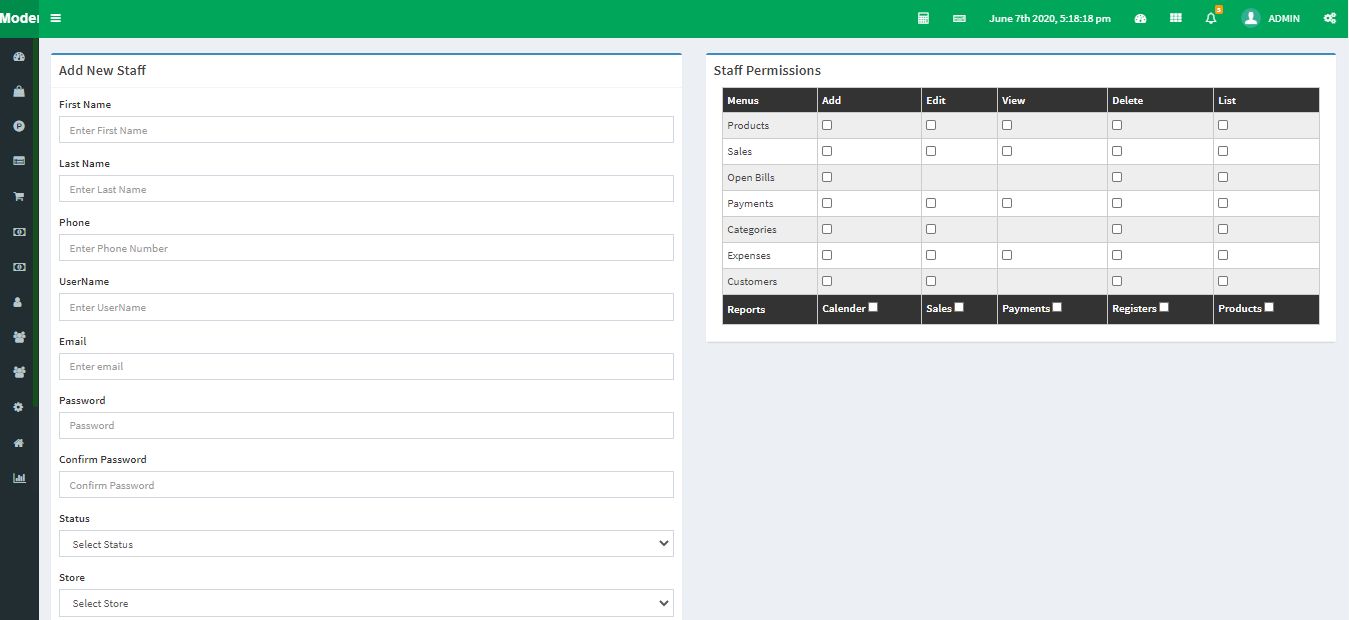
Task: Click the keyboard icon in top bar
Action: pyautogui.click(x=959, y=18)
